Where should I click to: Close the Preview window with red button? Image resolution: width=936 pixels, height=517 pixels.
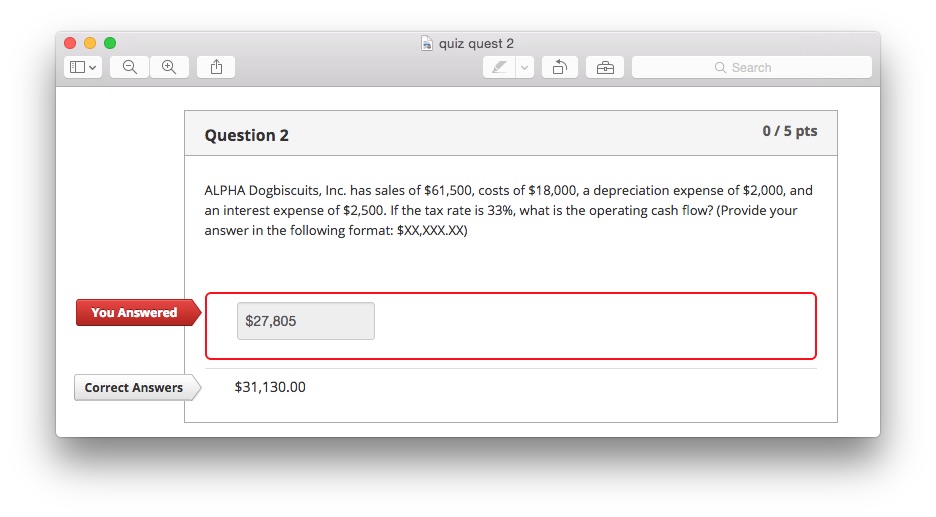click(70, 43)
